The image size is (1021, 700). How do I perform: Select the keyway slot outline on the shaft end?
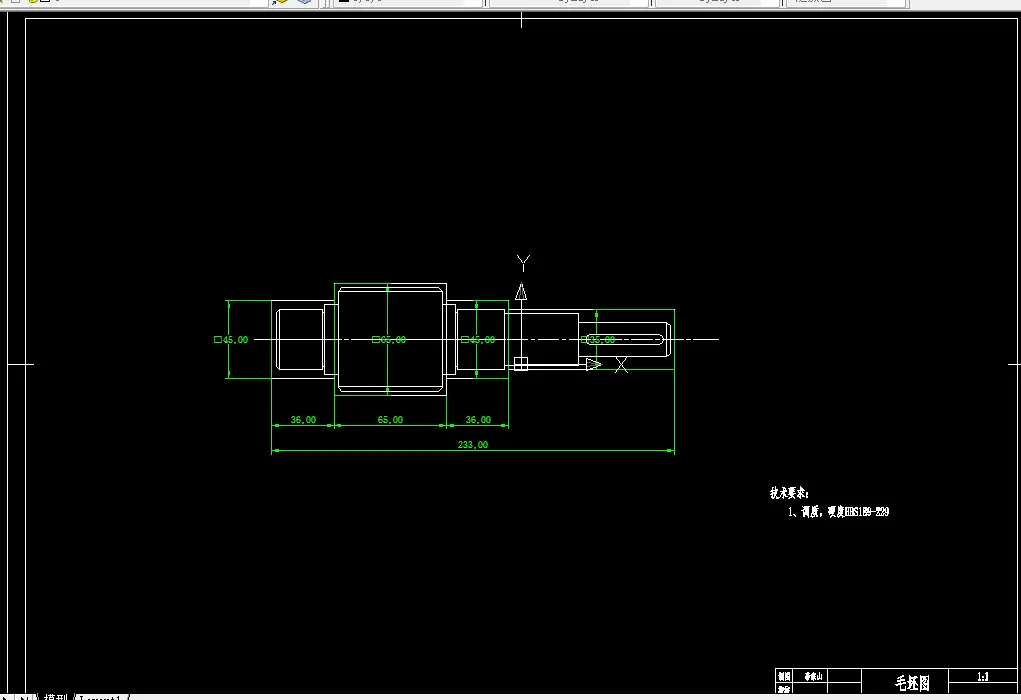coord(625,340)
